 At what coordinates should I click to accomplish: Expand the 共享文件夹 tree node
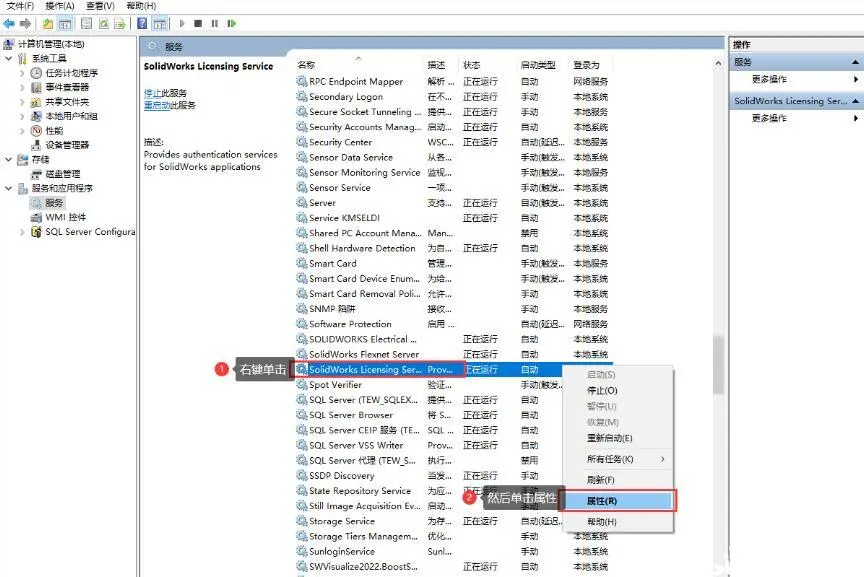click(x=22, y=102)
